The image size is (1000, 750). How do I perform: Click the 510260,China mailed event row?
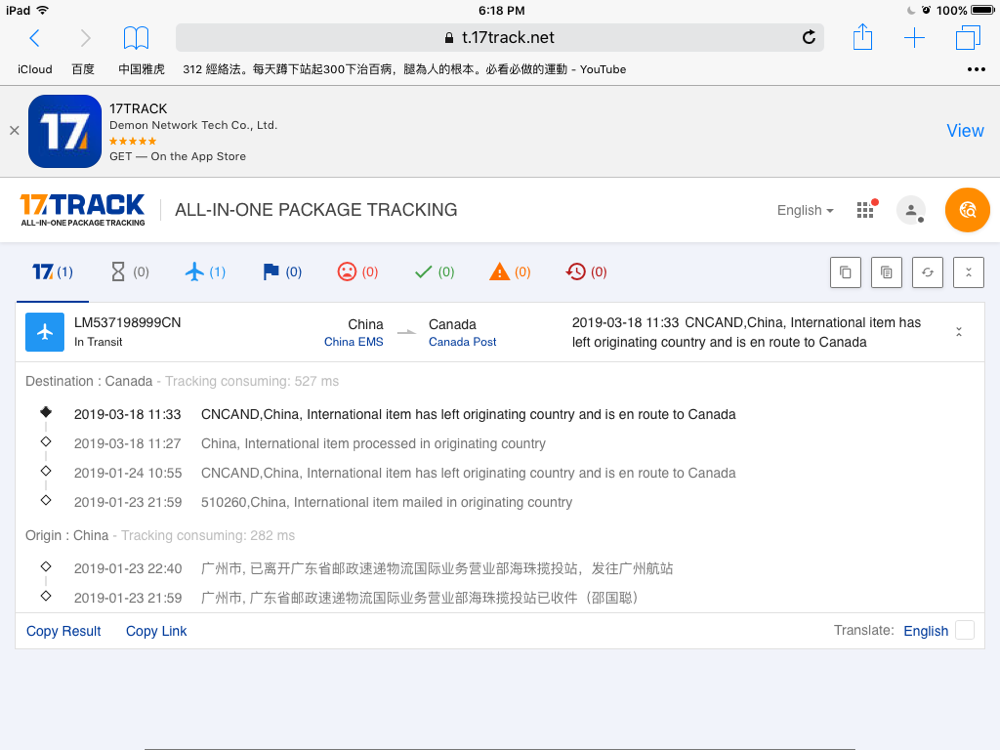click(323, 502)
